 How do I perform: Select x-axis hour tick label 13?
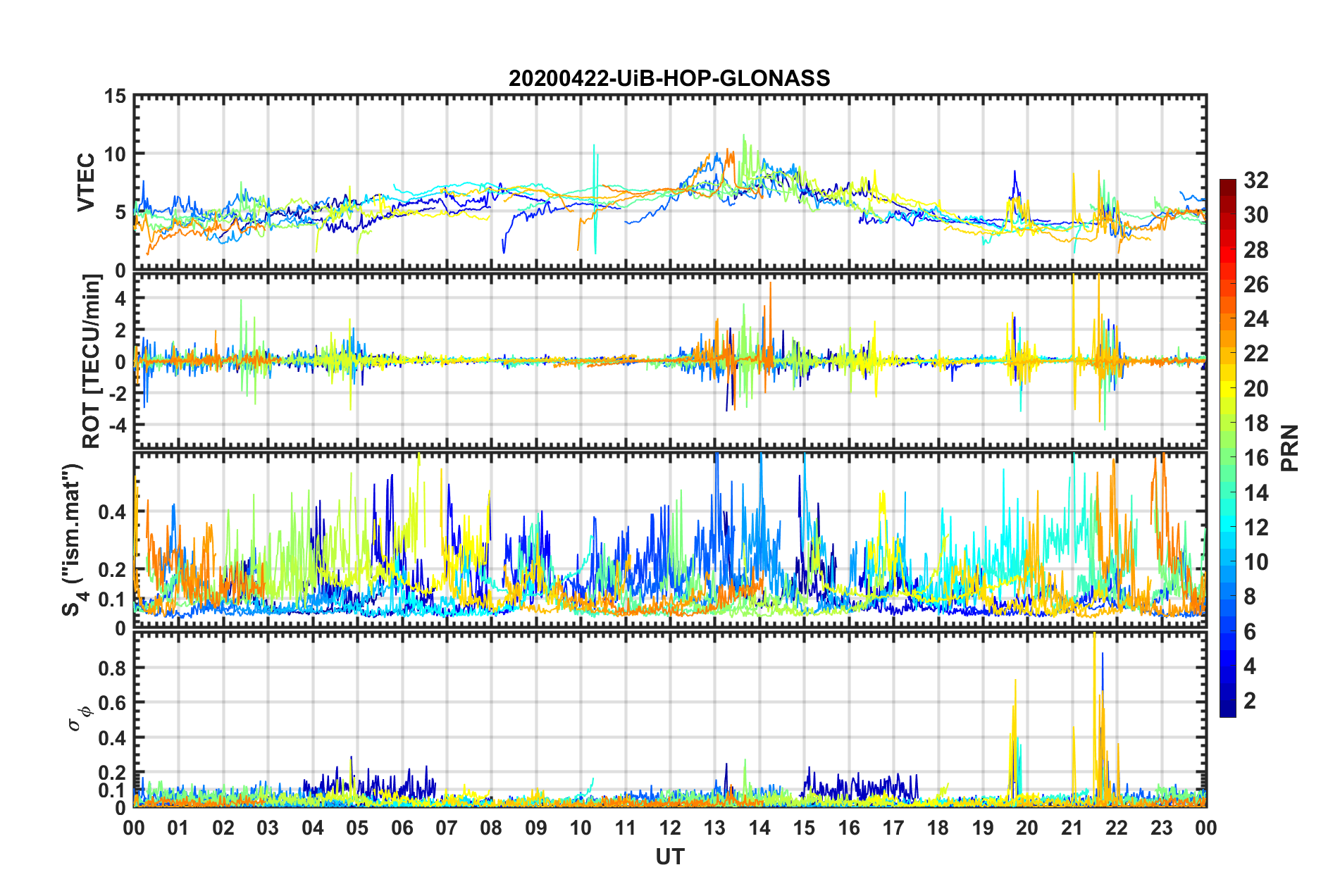coord(714,828)
